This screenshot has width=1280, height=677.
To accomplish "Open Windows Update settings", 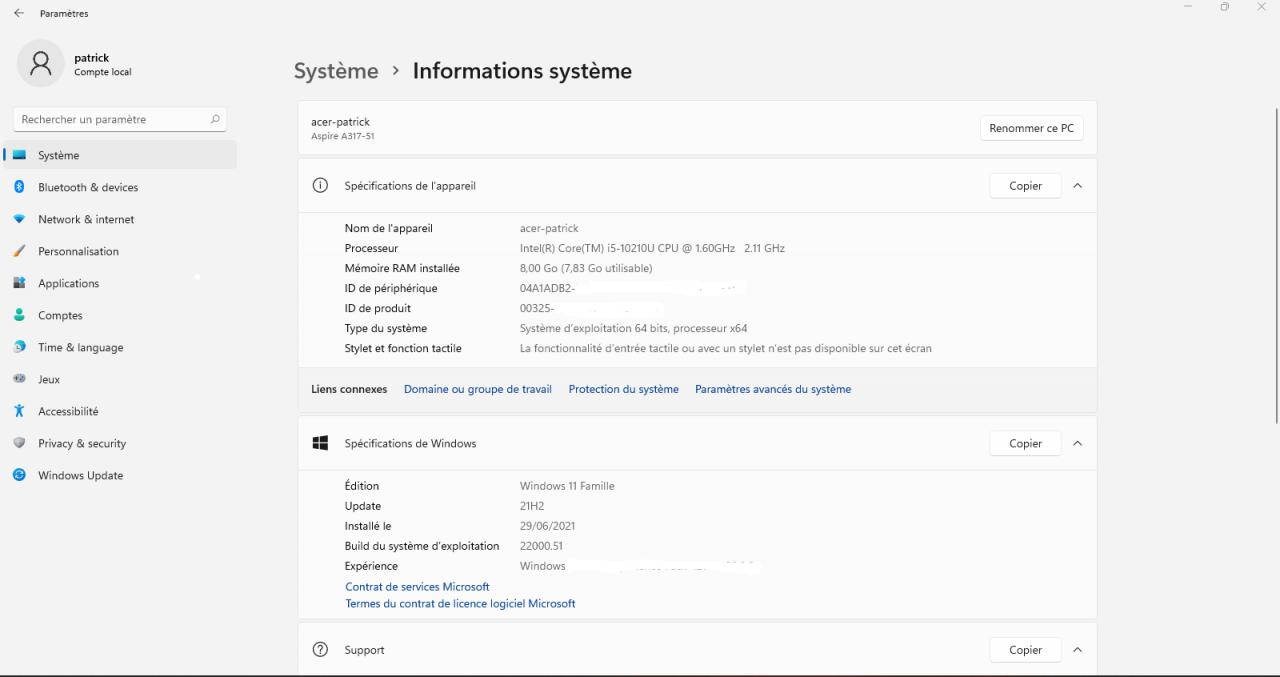I will 80,475.
